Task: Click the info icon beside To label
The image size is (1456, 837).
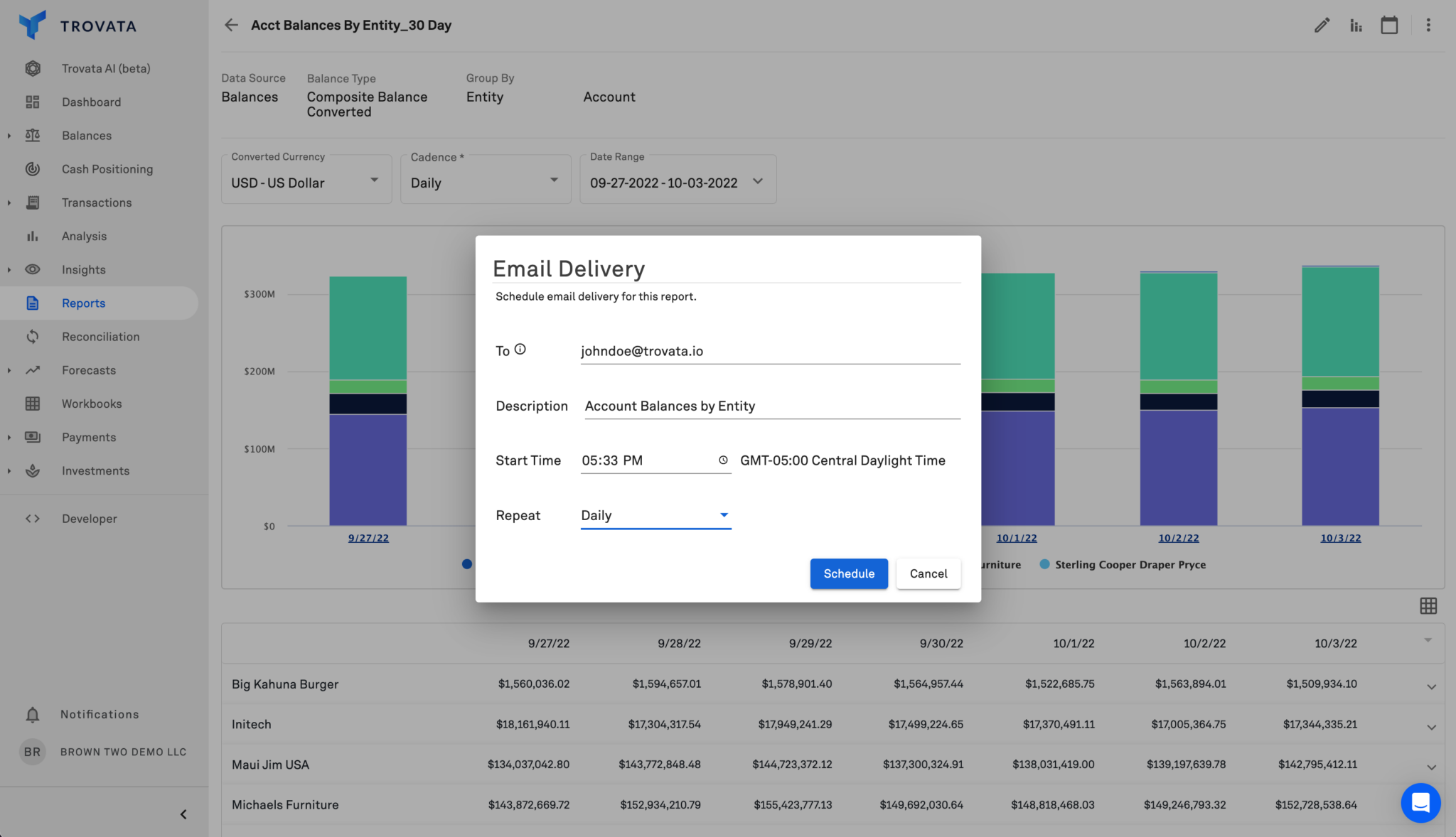Action: pos(520,349)
